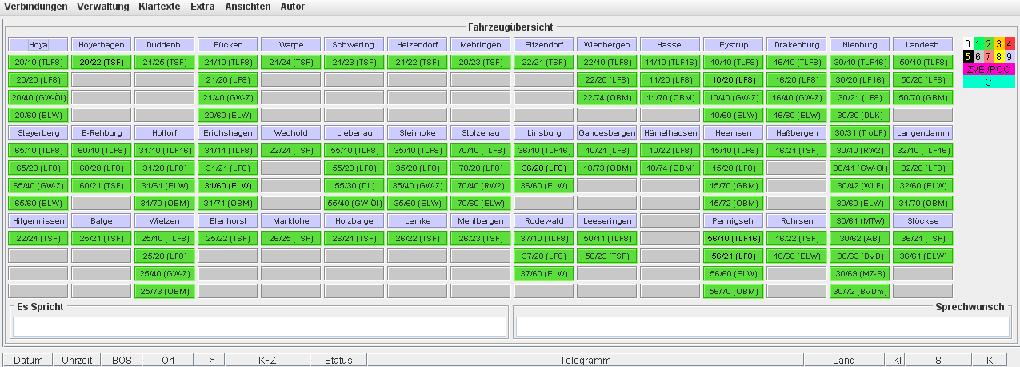Click the Telegramm column header

coord(585,360)
